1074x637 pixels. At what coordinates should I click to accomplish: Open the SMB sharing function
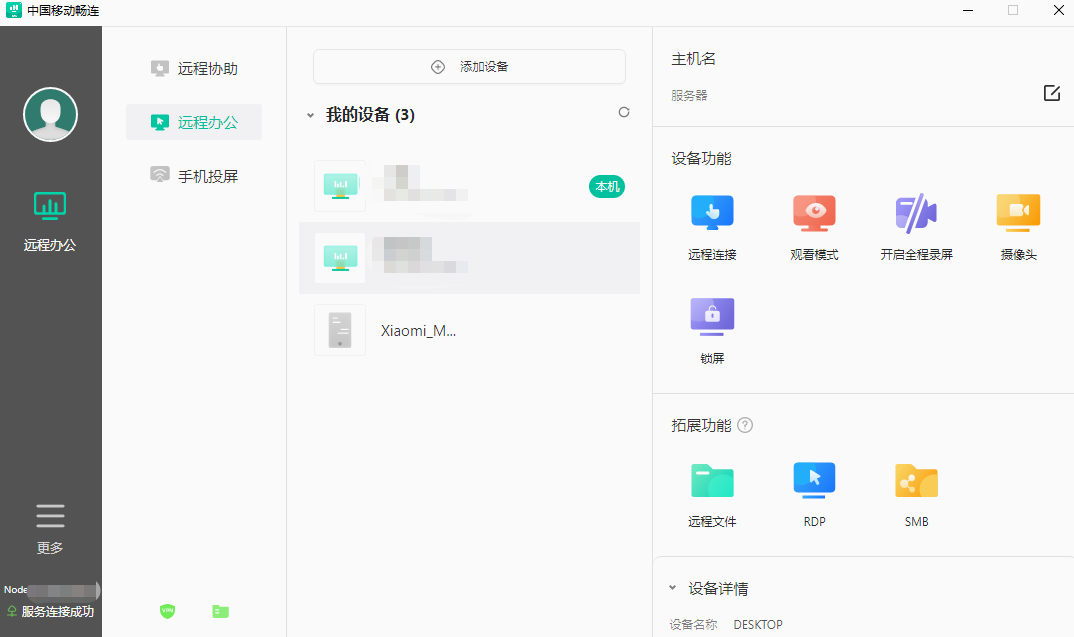tap(916, 482)
